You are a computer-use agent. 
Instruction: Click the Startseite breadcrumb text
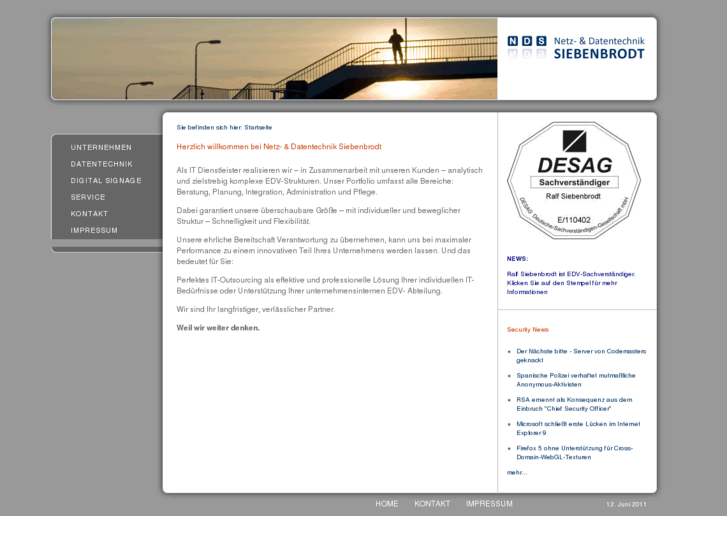pyautogui.click(x=258, y=128)
